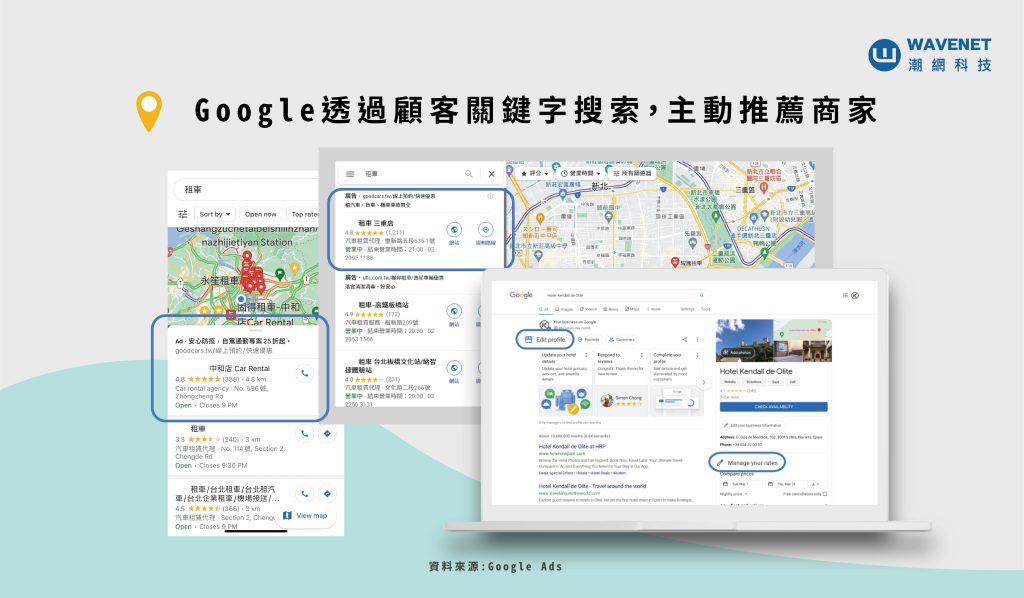Open the Sort by dropdown

pos(216,214)
